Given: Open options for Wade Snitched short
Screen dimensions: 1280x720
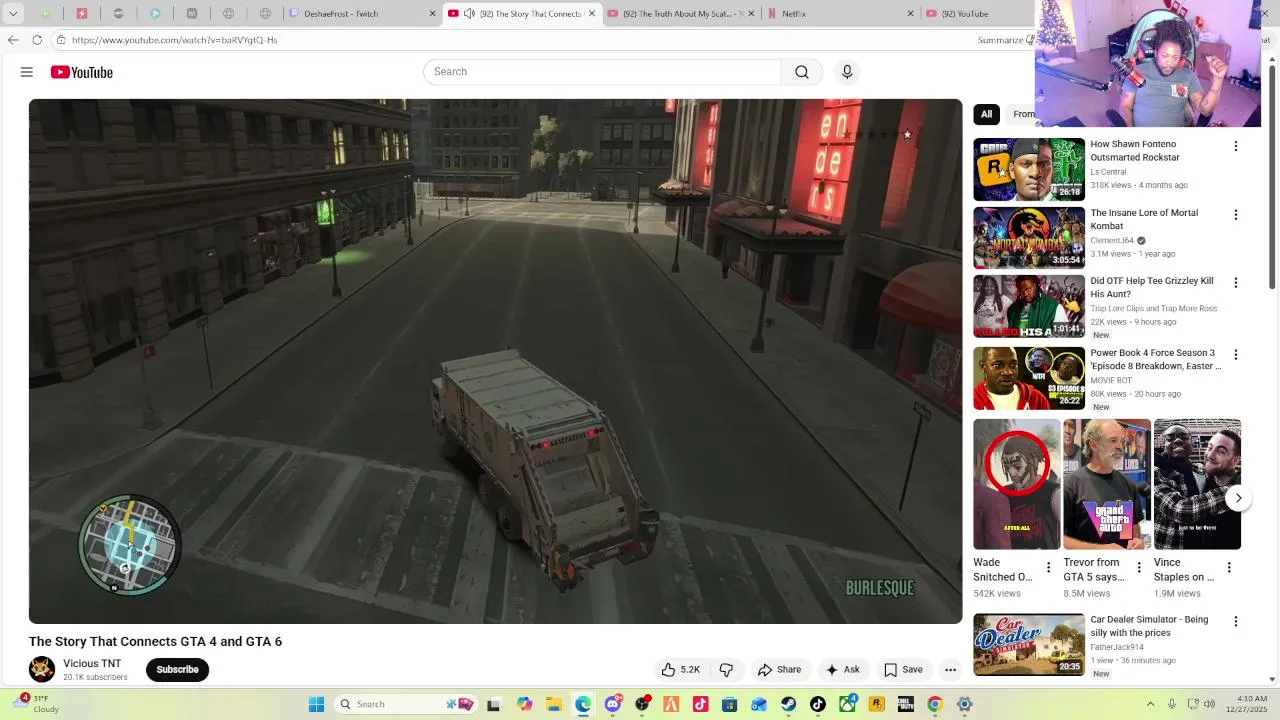Looking at the screenshot, I should (1048, 568).
